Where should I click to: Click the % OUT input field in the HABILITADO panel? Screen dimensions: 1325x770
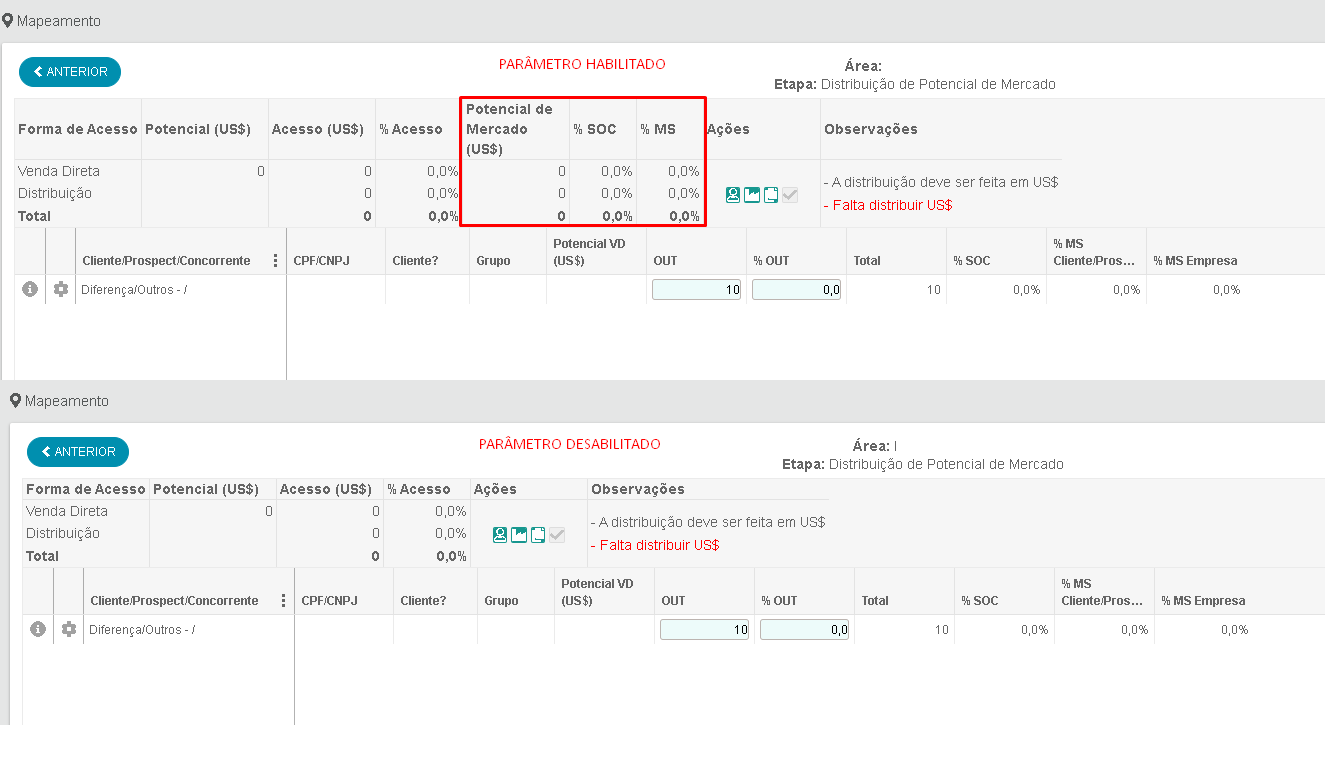coord(797,289)
